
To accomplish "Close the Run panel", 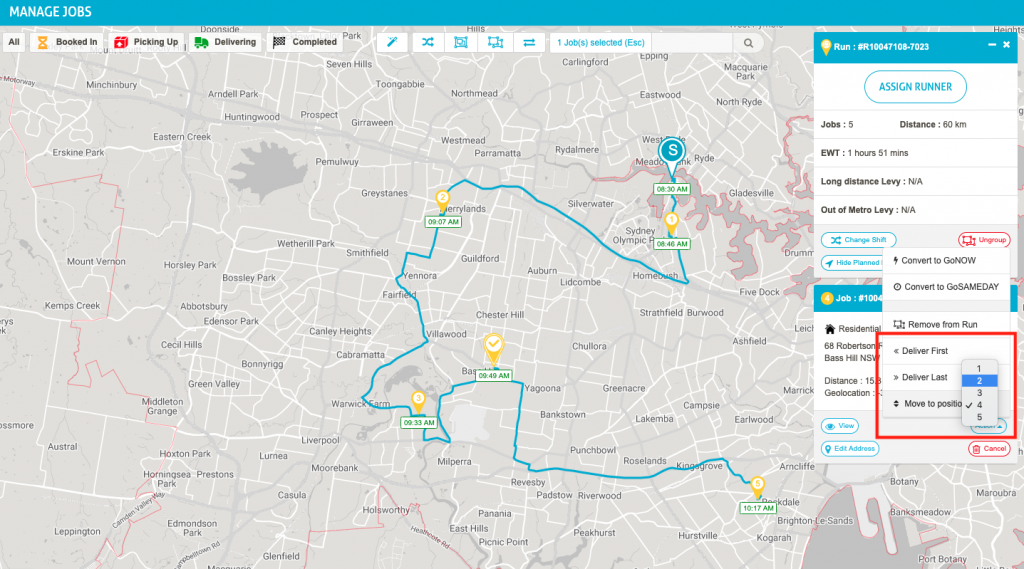I will click(x=1006, y=44).
